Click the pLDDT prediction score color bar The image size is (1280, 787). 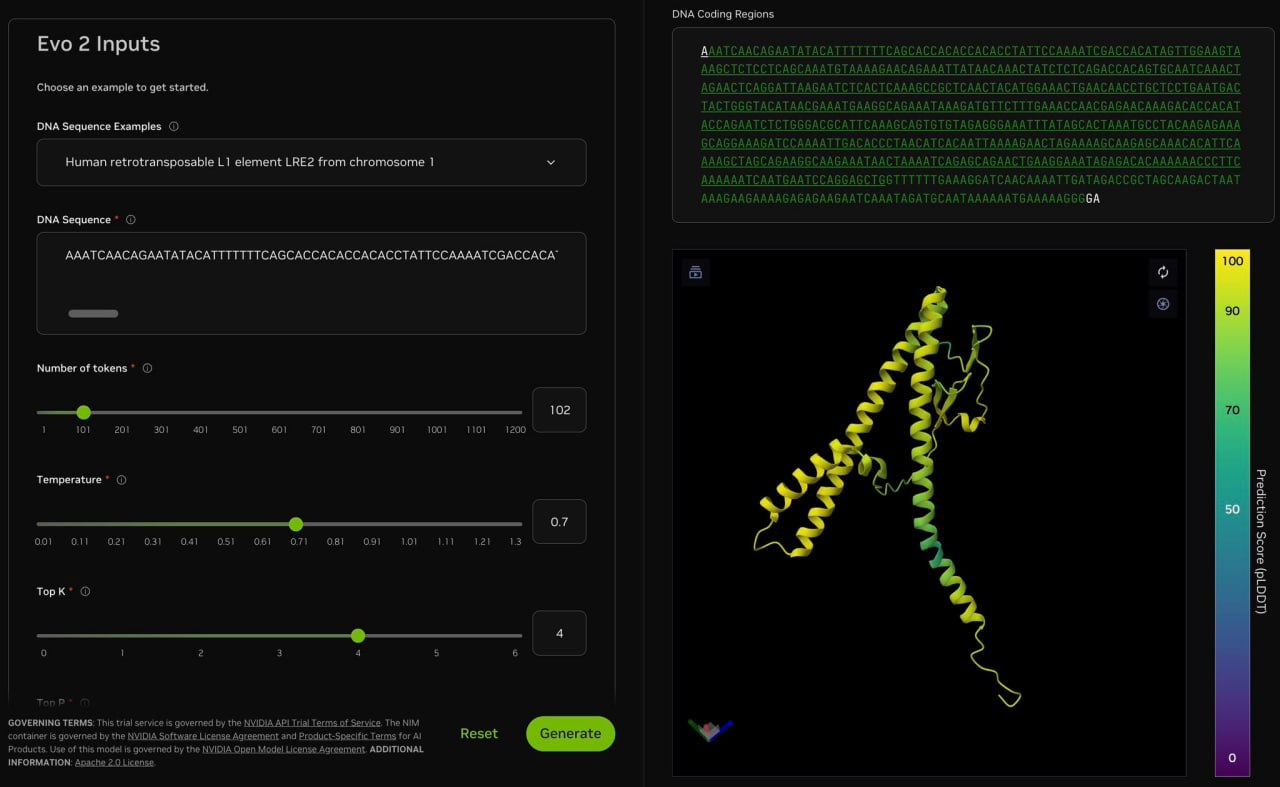point(1232,513)
